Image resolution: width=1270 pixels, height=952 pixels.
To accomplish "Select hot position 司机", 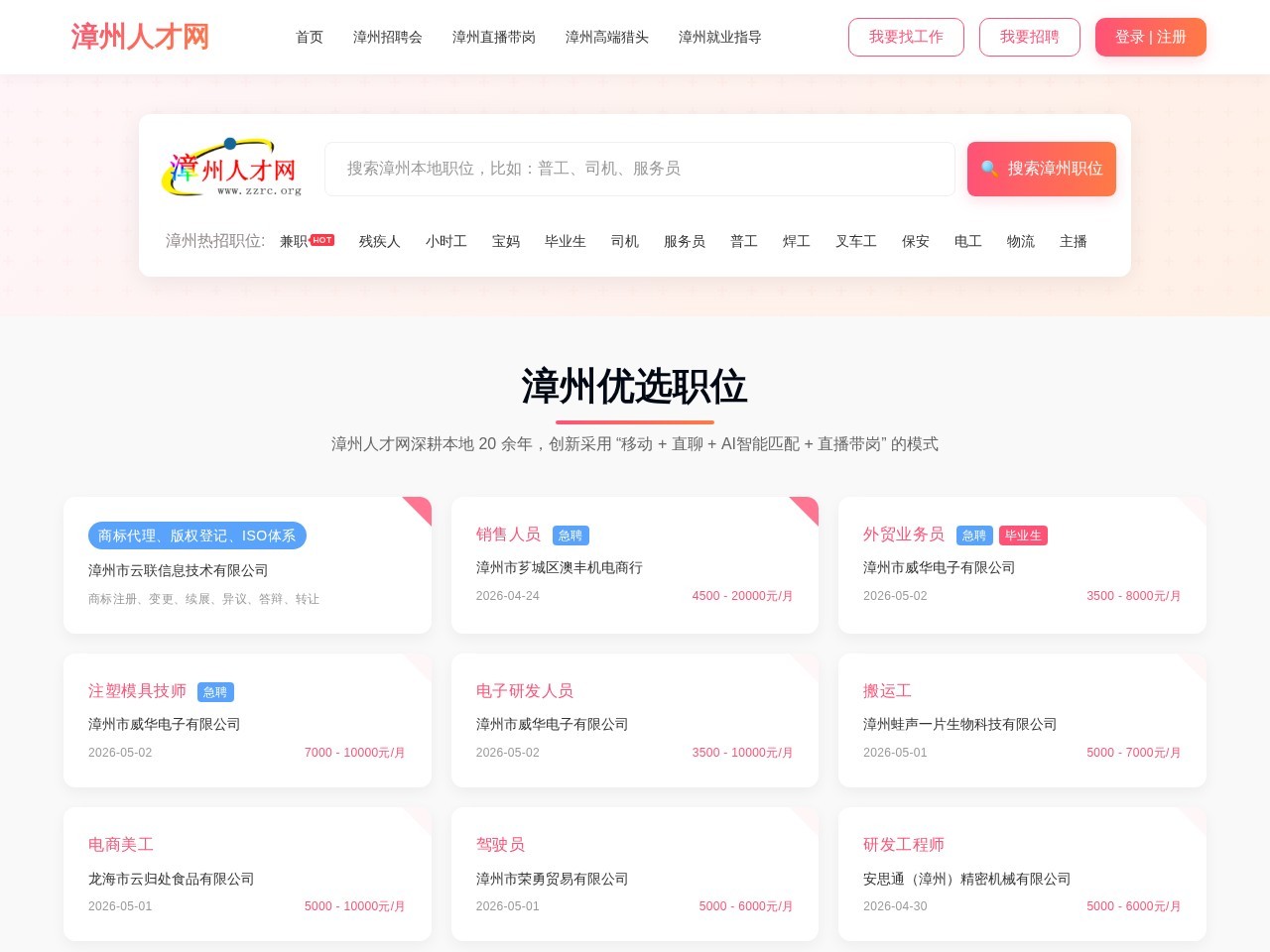I will click(x=625, y=241).
